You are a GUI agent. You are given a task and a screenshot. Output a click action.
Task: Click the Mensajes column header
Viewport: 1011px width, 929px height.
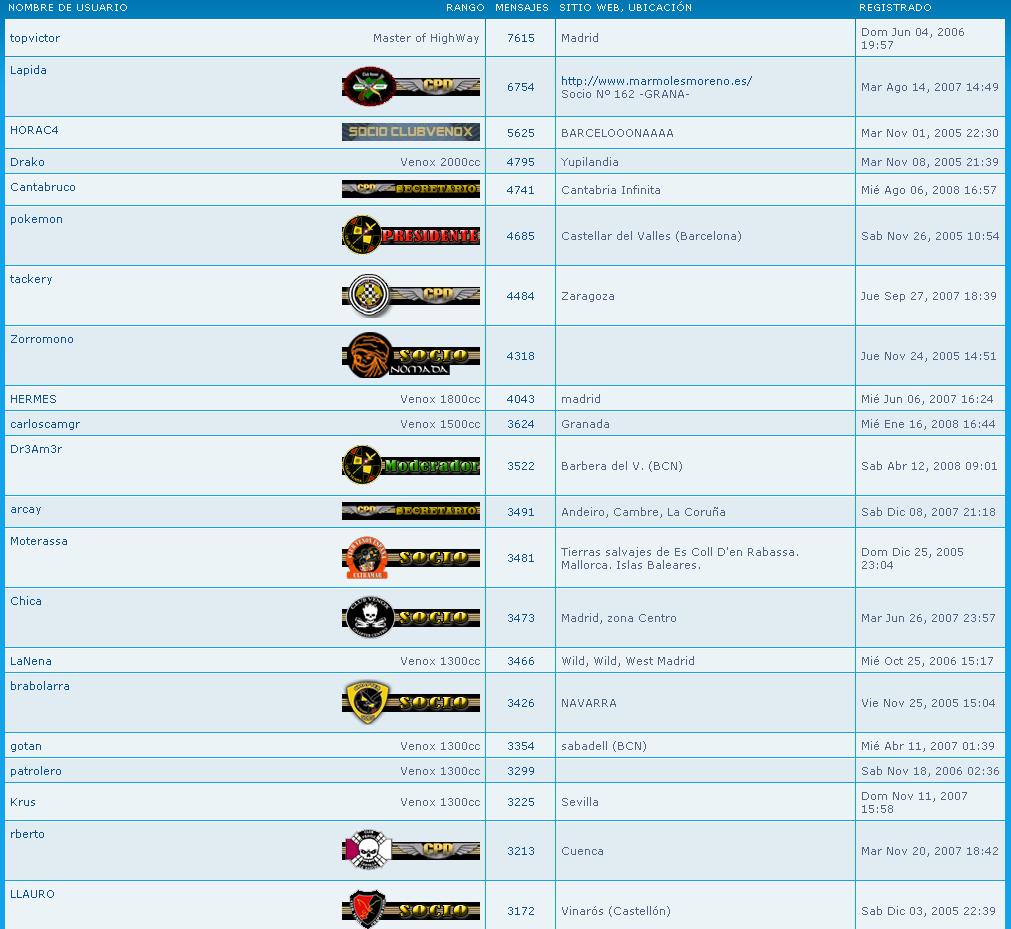tap(521, 8)
